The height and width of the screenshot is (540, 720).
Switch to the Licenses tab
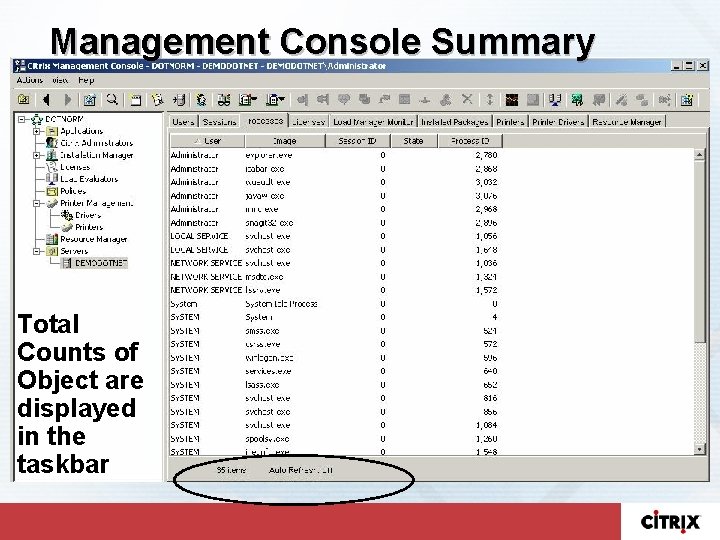309,122
